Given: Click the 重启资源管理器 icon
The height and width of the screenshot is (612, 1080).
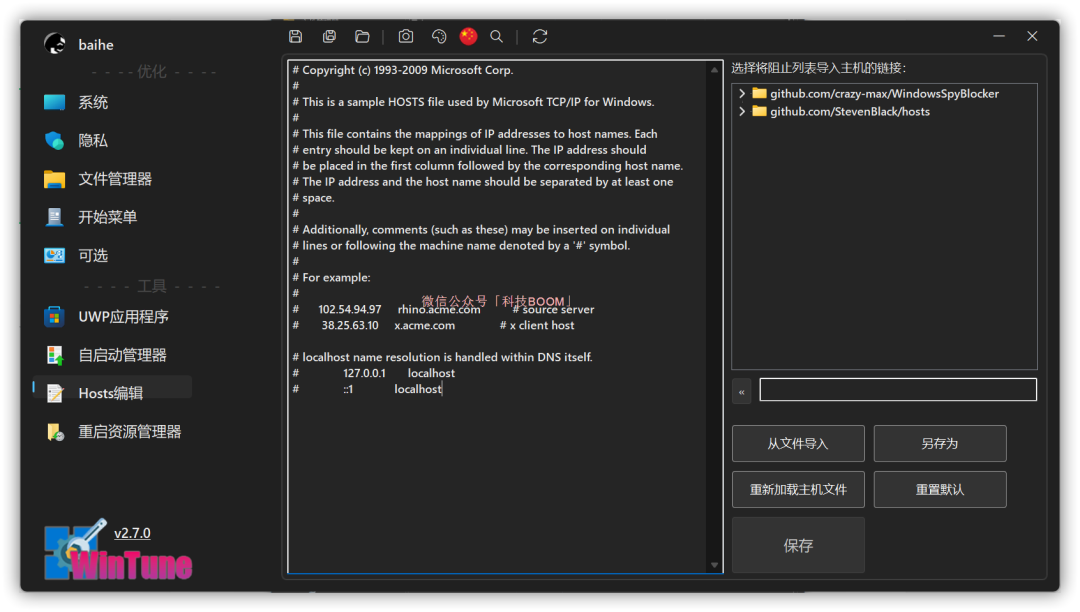Looking at the screenshot, I should (x=54, y=432).
